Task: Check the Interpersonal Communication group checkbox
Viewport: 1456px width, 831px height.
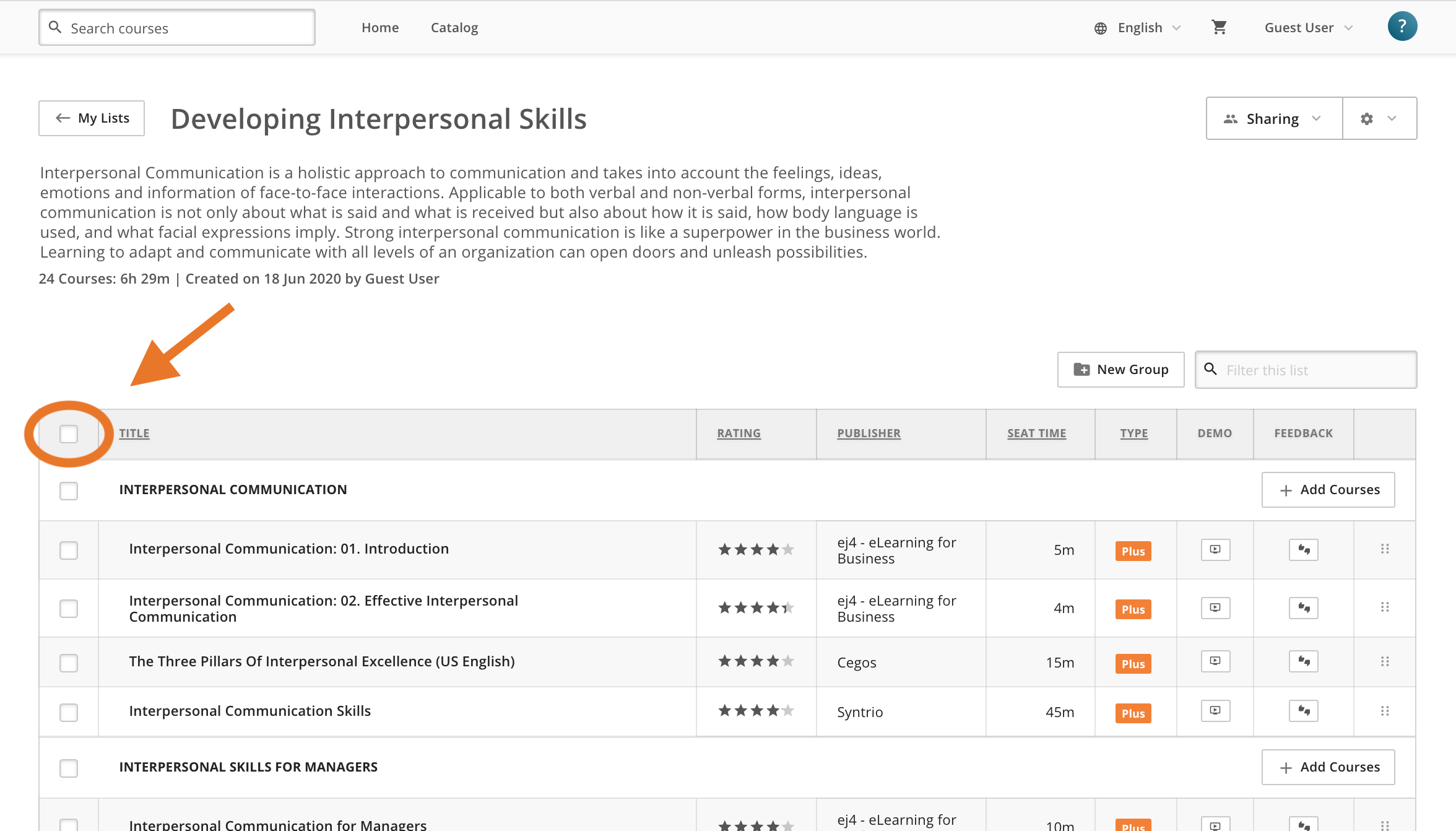Action: coord(69,491)
